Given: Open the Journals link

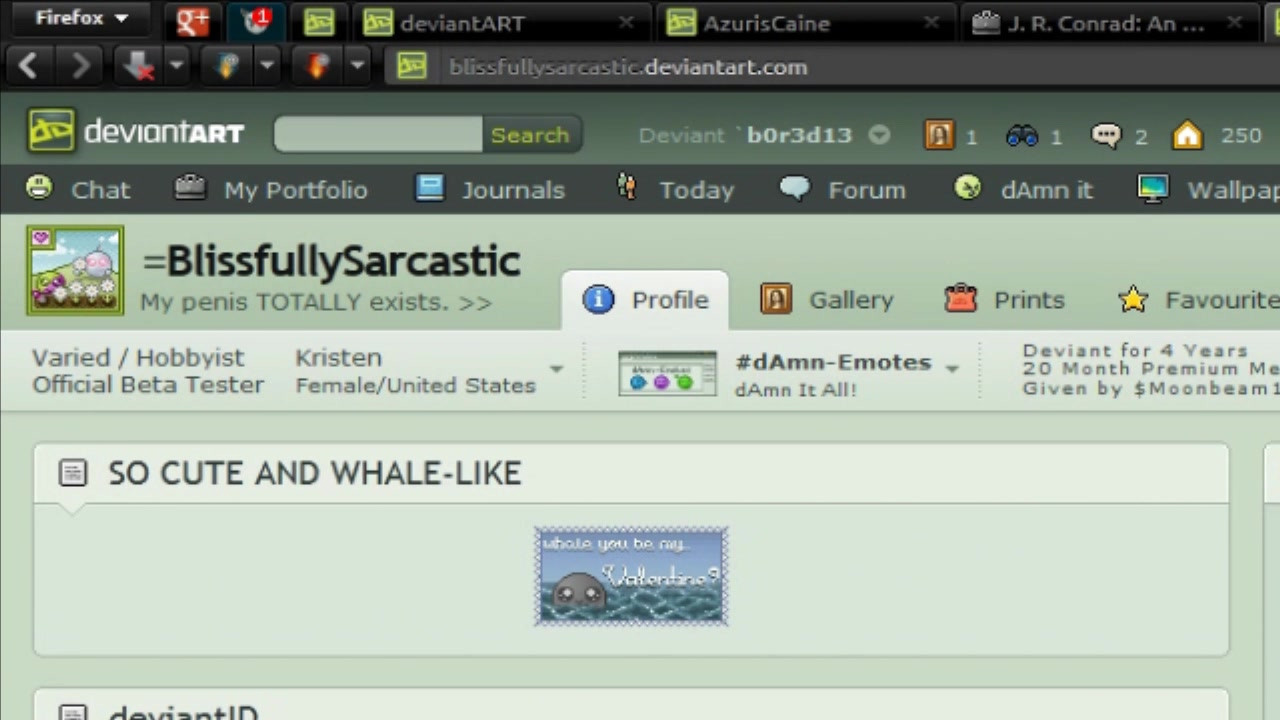Looking at the screenshot, I should click(513, 190).
